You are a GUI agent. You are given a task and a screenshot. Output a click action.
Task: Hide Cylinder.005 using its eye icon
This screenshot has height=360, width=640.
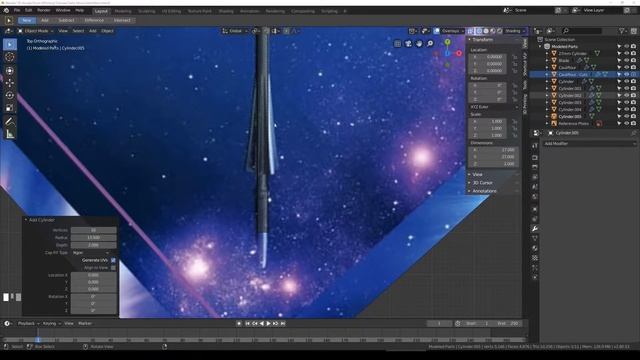627,116
